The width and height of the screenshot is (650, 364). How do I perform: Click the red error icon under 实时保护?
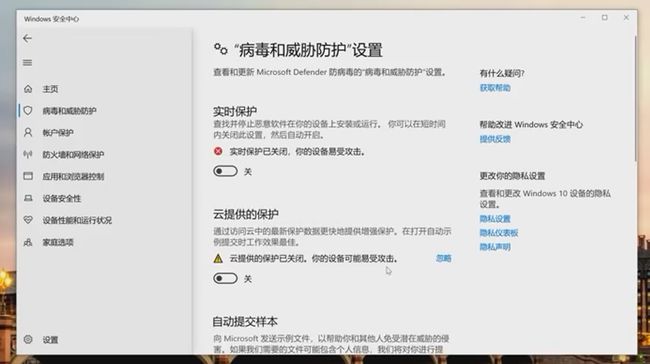(218, 151)
